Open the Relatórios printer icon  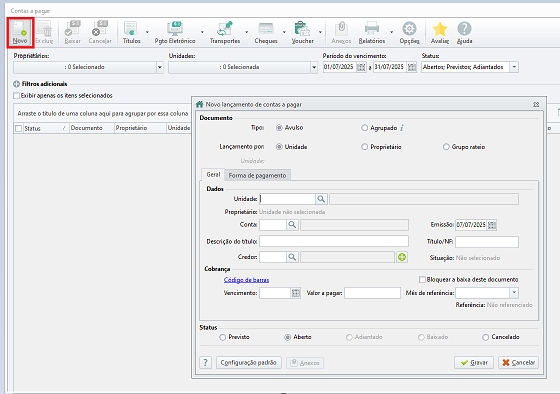coord(372,33)
